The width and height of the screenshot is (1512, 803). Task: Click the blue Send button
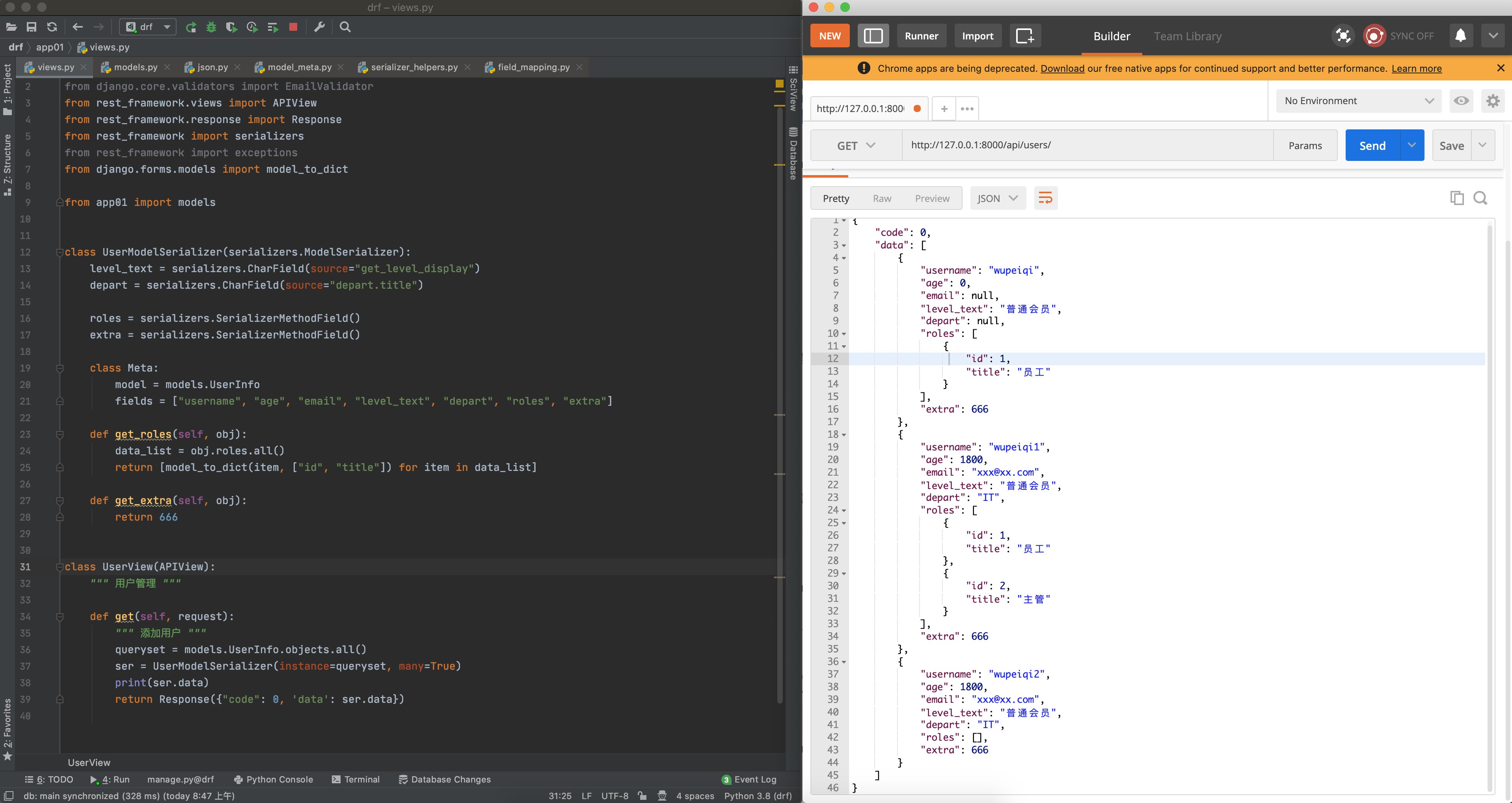[x=1372, y=146]
